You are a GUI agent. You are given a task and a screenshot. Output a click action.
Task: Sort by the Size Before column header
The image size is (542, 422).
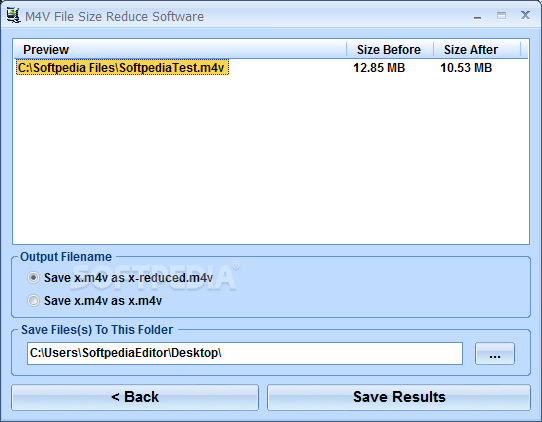point(390,50)
